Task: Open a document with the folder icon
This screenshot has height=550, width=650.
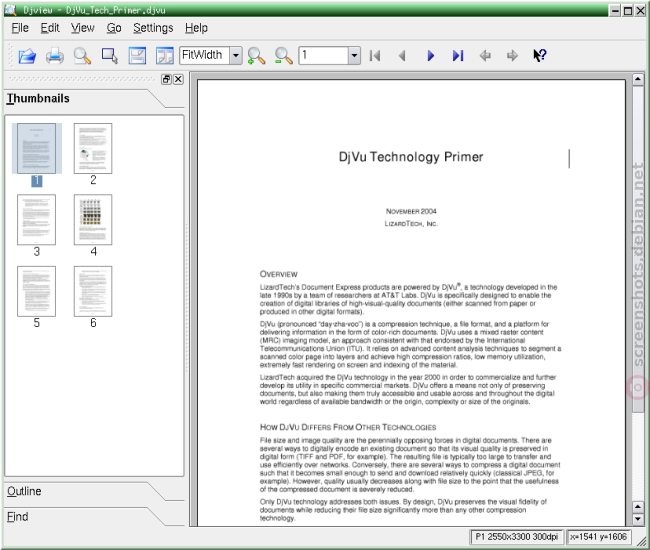Action: coord(27,56)
